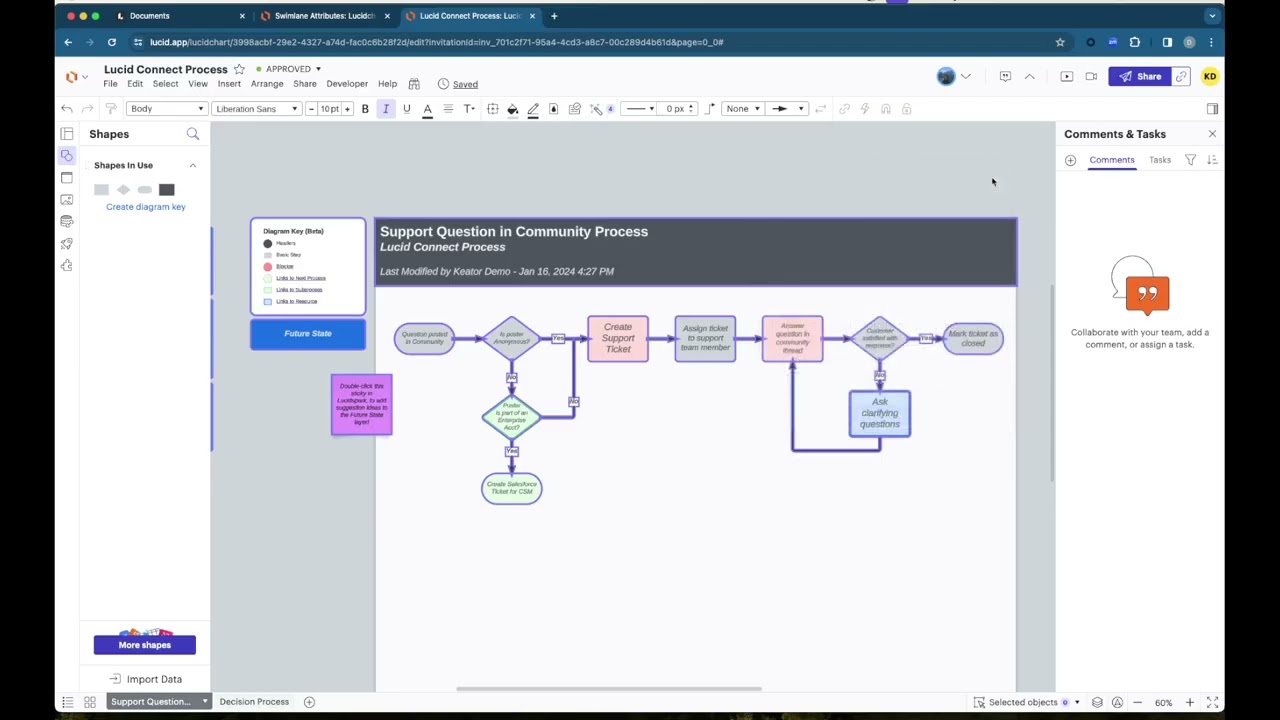Viewport: 1280px width, 720px height.
Task: Open the Edit menu
Action: (135, 84)
